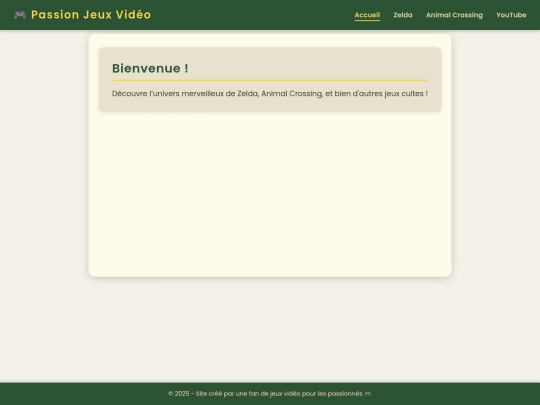Select the Bienvenue ! heading

pos(150,68)
